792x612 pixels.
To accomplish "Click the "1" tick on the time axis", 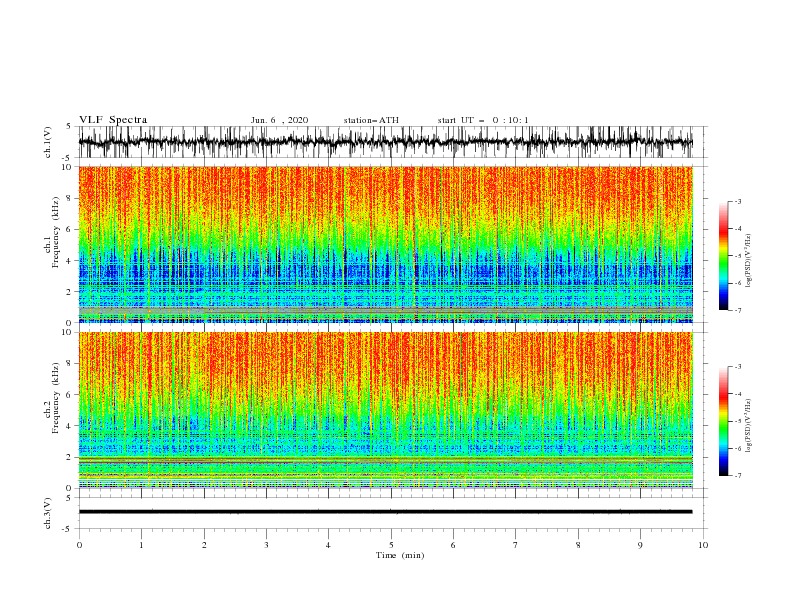I will tap(141, 545).
